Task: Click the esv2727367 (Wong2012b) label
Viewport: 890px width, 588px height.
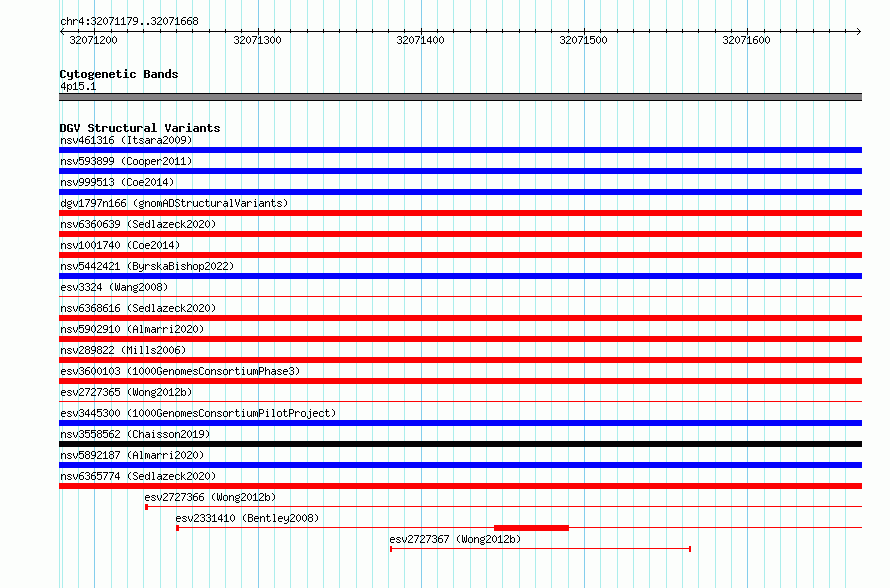Action: 455,539
